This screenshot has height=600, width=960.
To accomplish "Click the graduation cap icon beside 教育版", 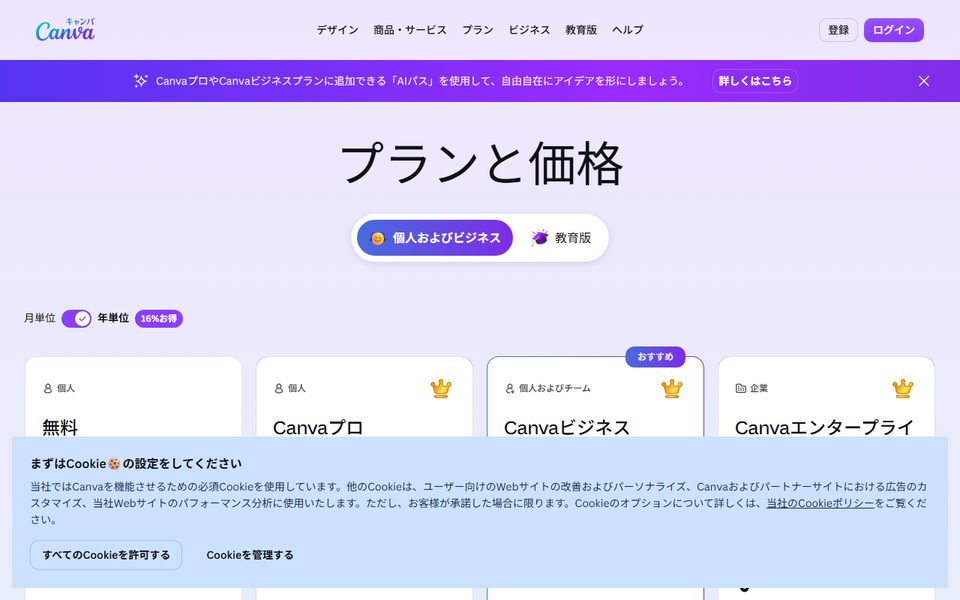I will click(x=539, y=238).
